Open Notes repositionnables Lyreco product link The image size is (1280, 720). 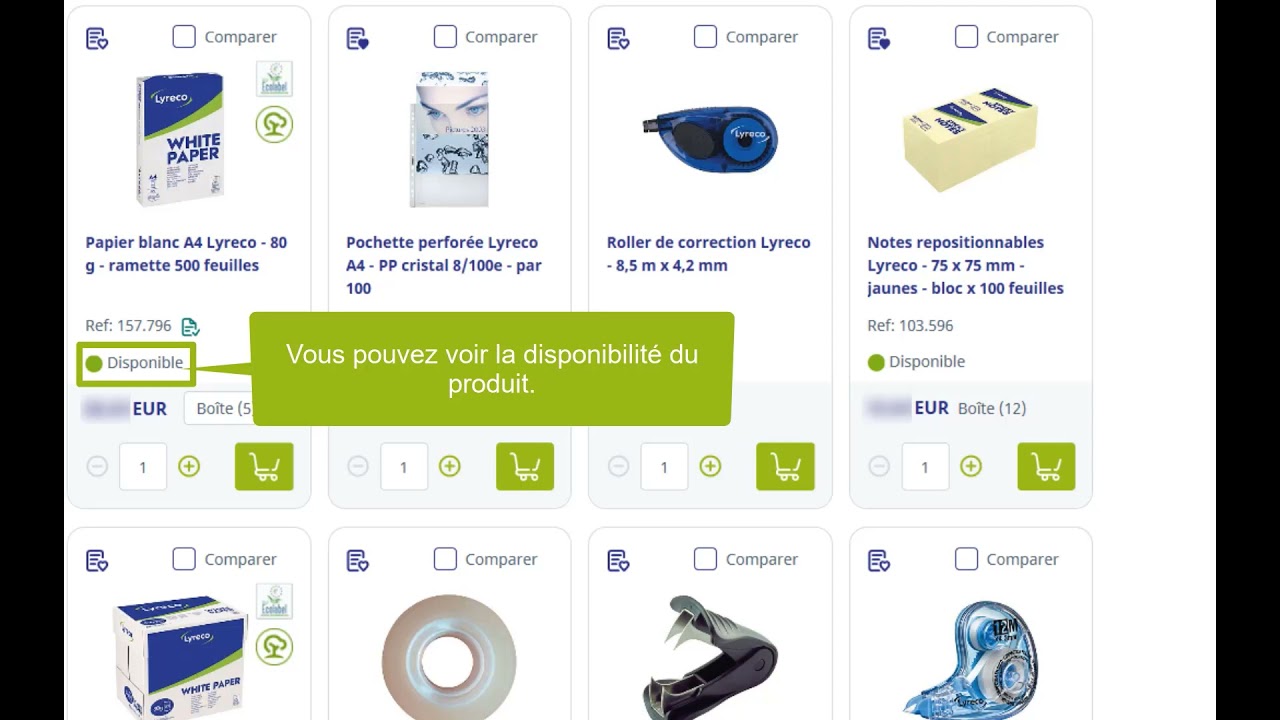(x=965, y=265)
